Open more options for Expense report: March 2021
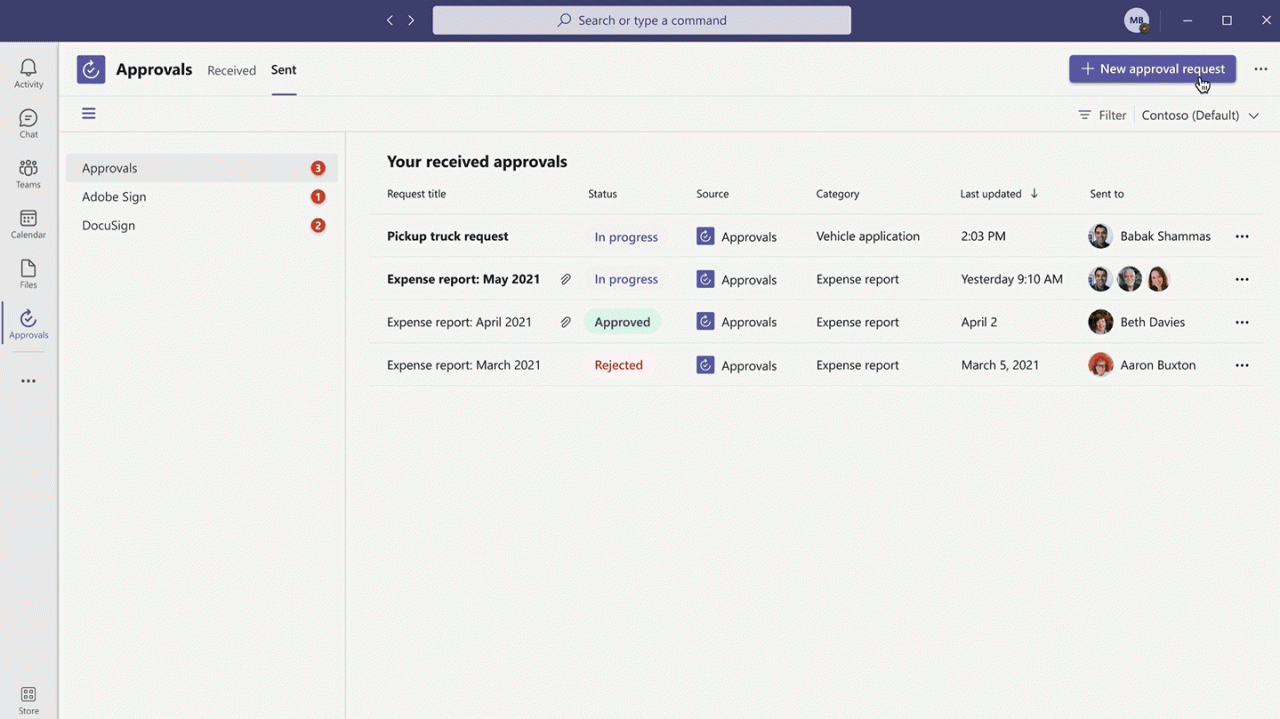1280x719 pixels. coord(1242,365)
